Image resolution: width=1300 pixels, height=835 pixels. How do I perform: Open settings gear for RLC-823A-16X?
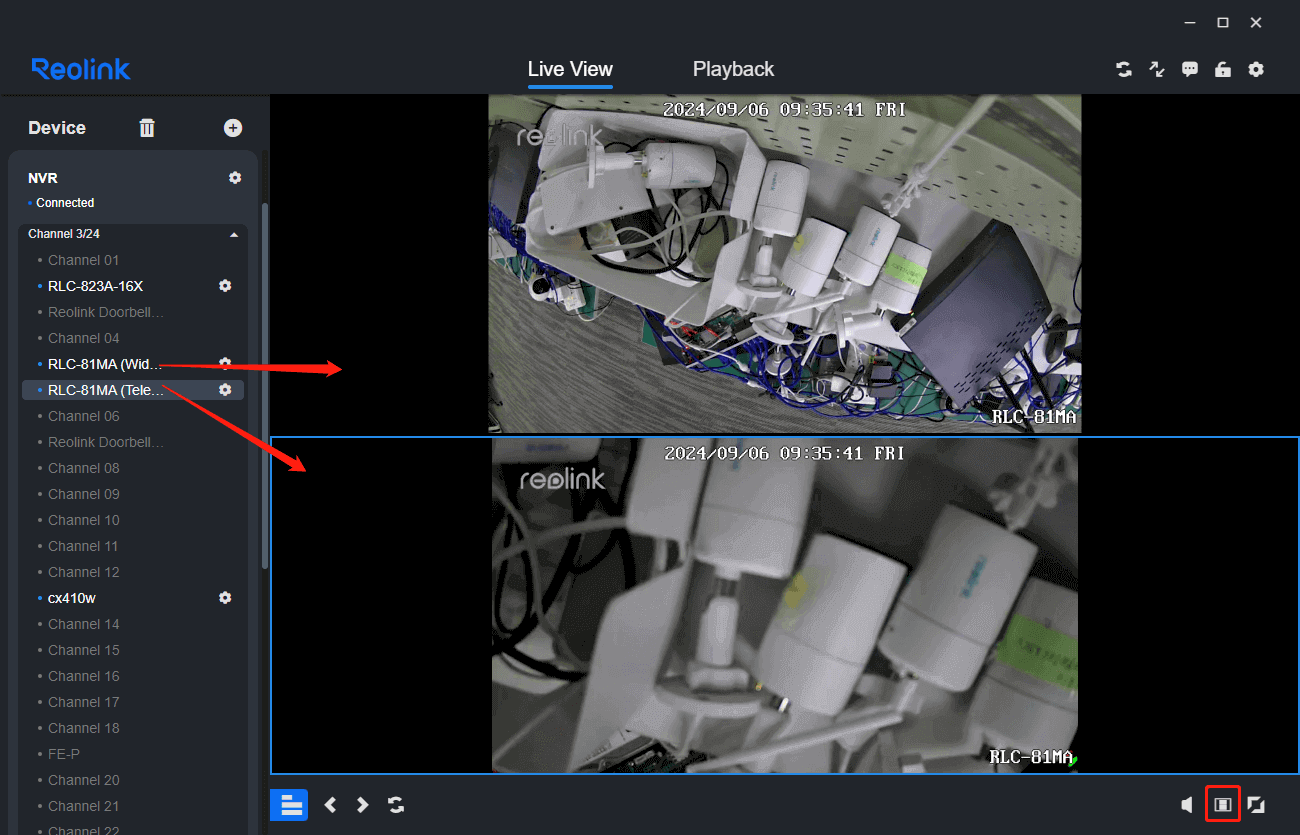coord(225,285)
